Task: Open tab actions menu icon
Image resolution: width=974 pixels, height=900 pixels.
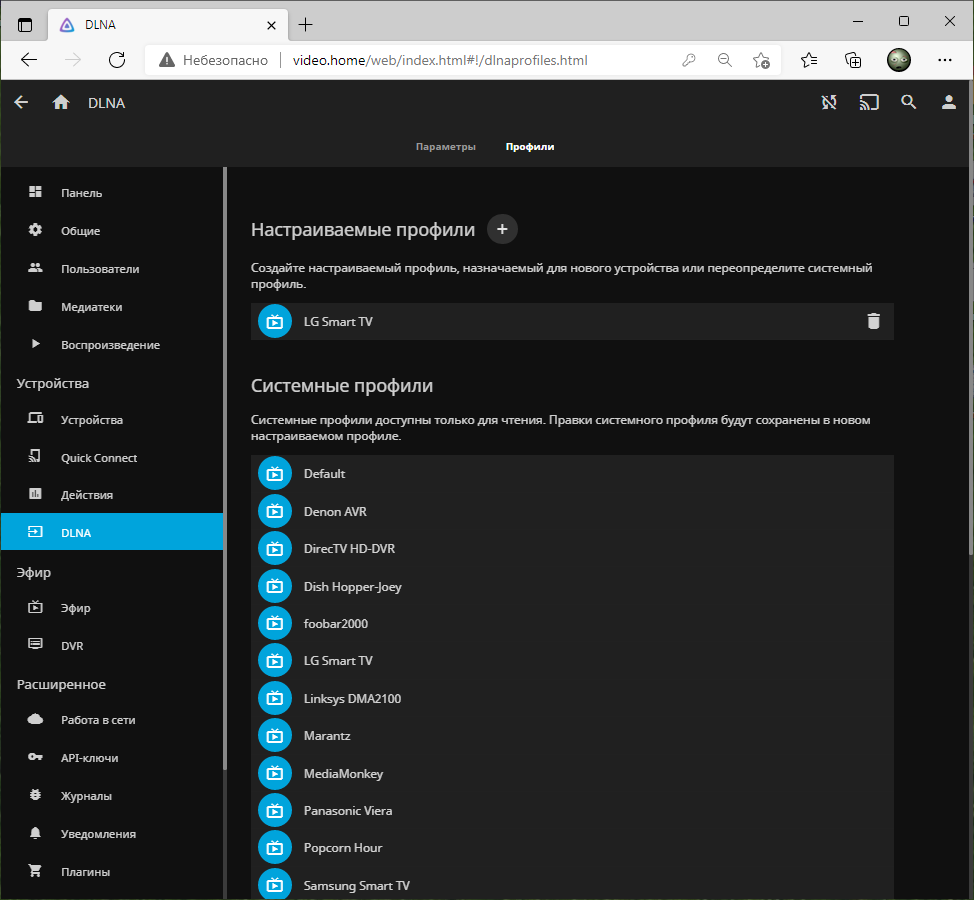Action: click(x=24, y=25)
